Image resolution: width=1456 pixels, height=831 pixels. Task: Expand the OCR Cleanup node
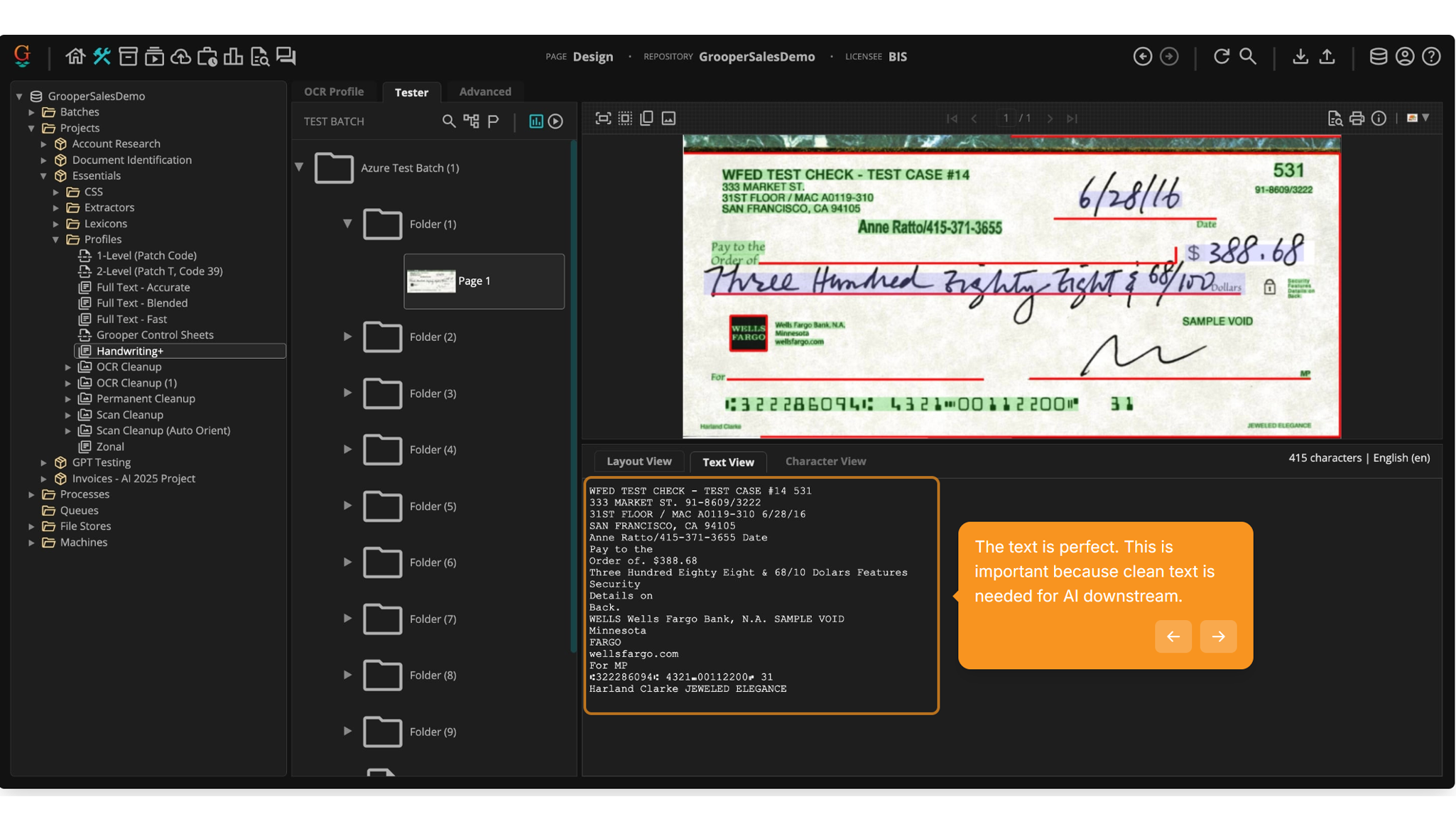click(68, 367)
